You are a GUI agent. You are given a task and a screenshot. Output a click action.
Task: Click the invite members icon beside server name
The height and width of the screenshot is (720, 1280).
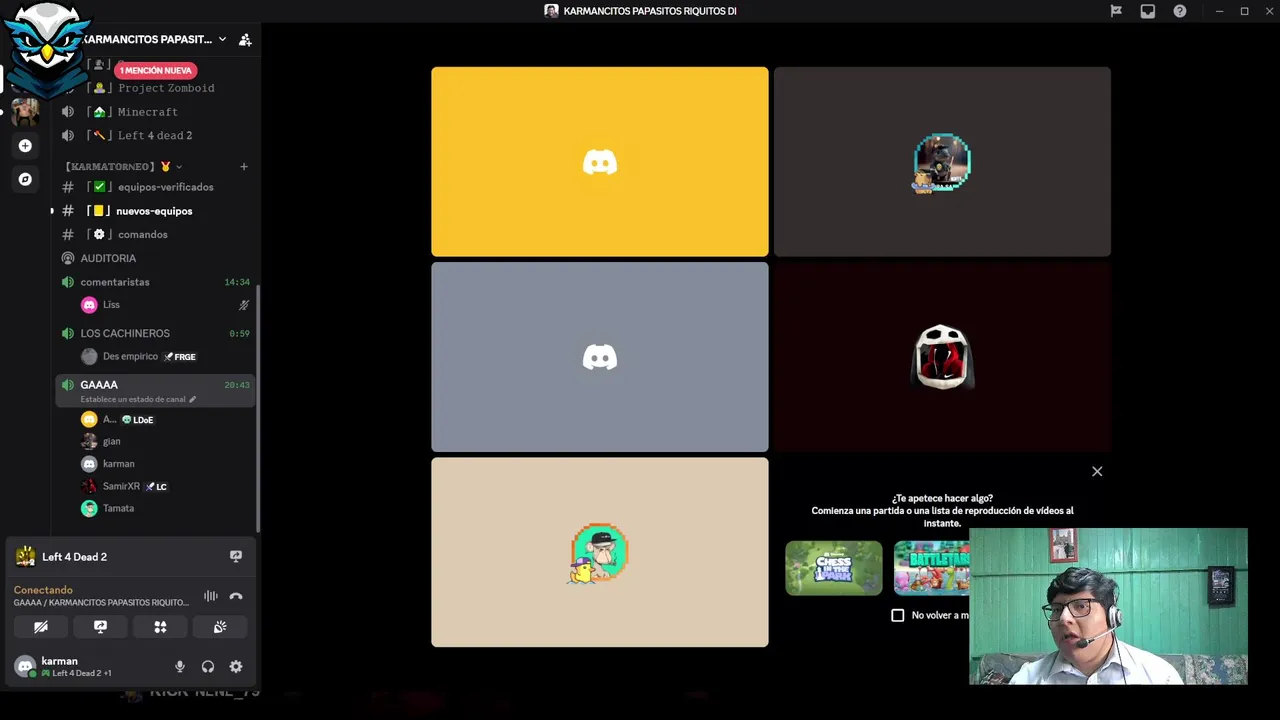coord(245,40)
